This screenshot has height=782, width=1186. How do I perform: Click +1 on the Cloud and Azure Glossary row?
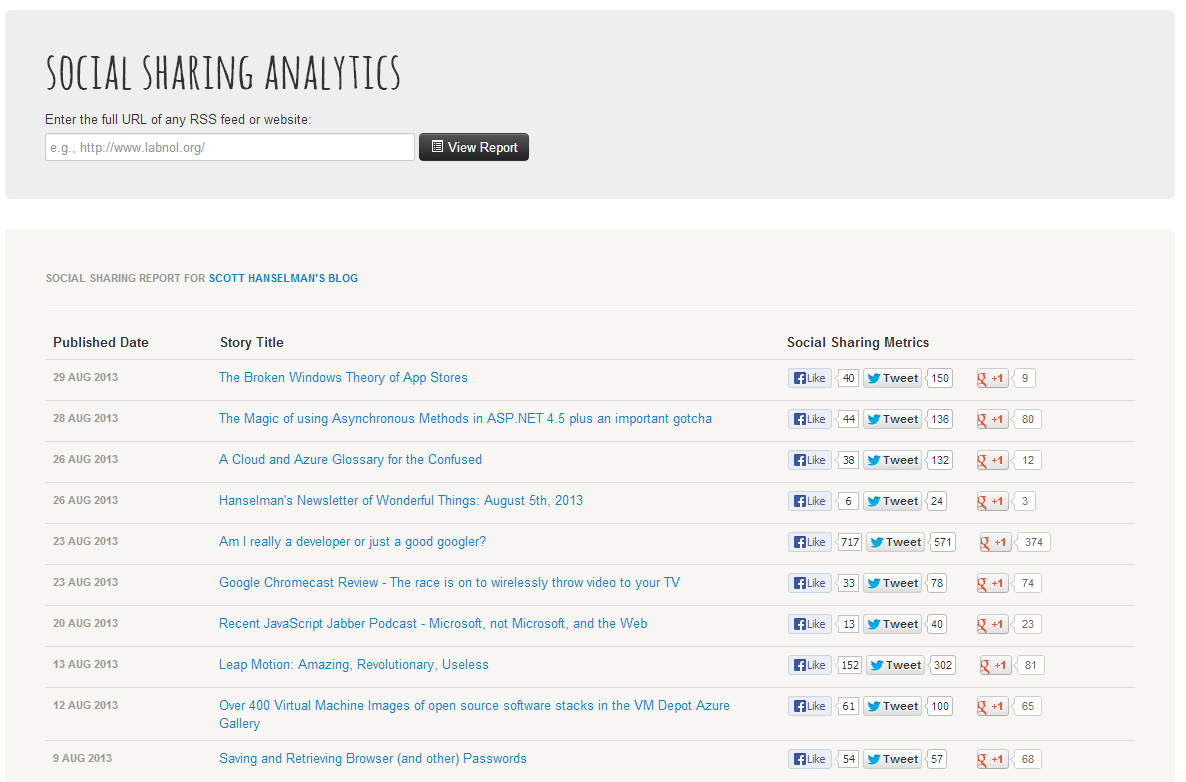992,460
